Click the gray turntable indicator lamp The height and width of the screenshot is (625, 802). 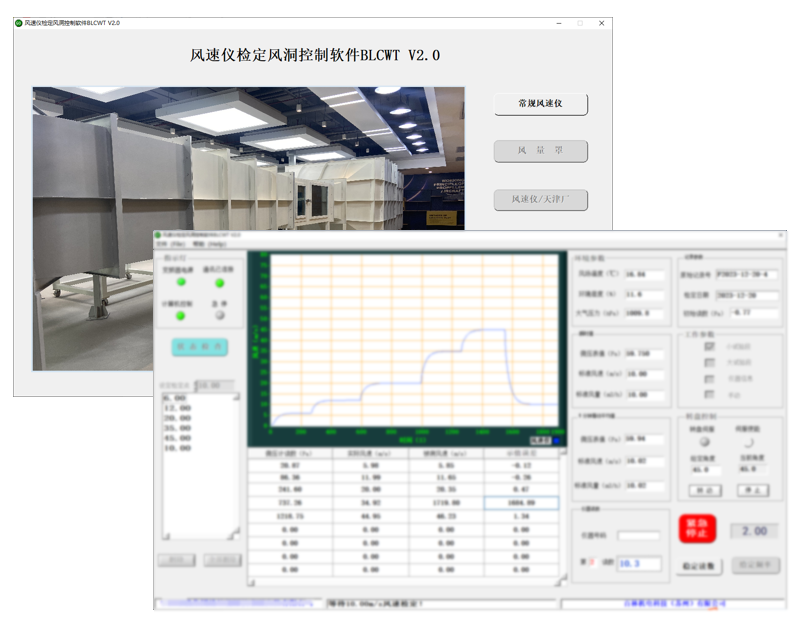click(x=705, y=442)
